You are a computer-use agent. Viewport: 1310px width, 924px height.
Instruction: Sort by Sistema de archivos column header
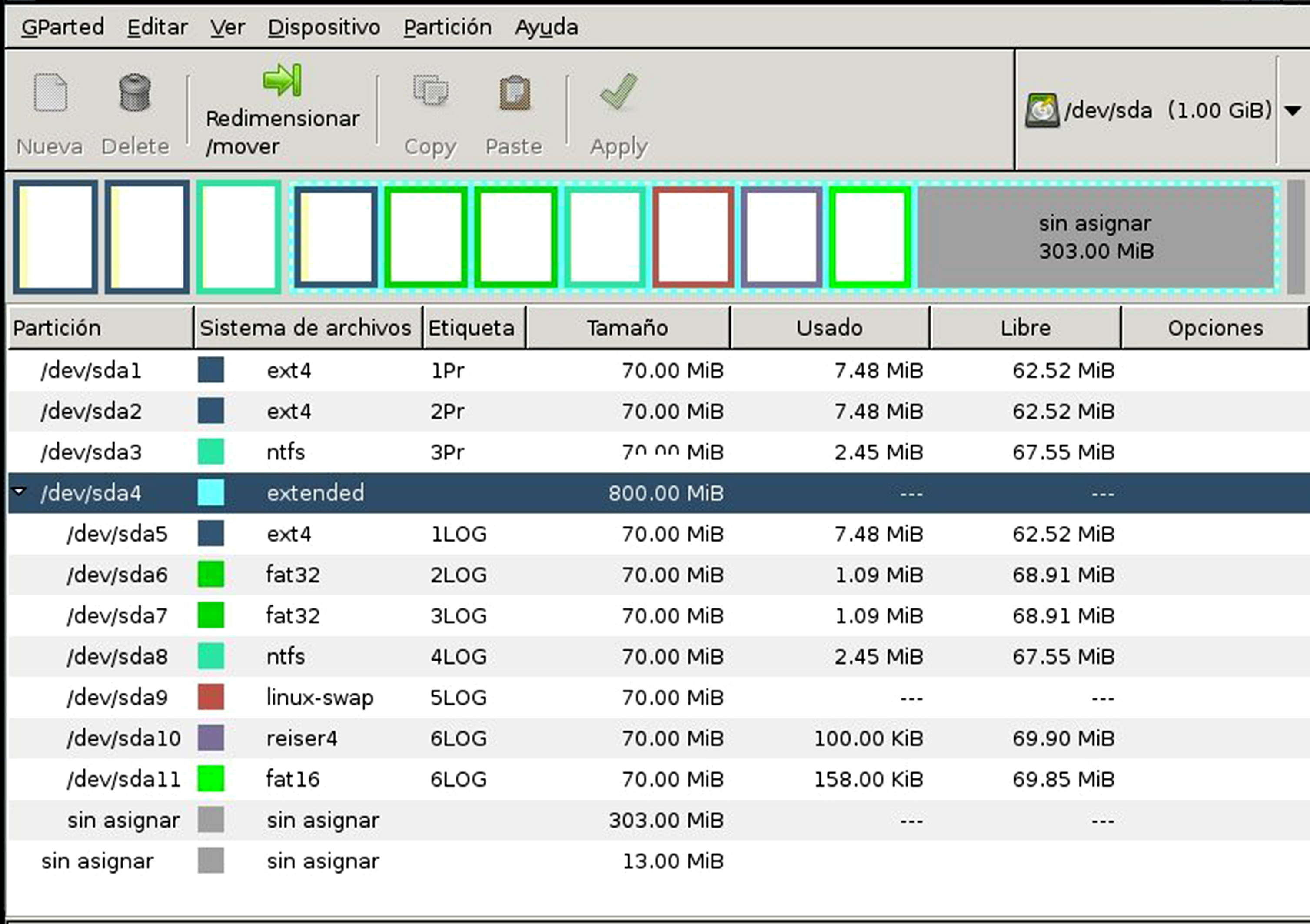point(306,328)
